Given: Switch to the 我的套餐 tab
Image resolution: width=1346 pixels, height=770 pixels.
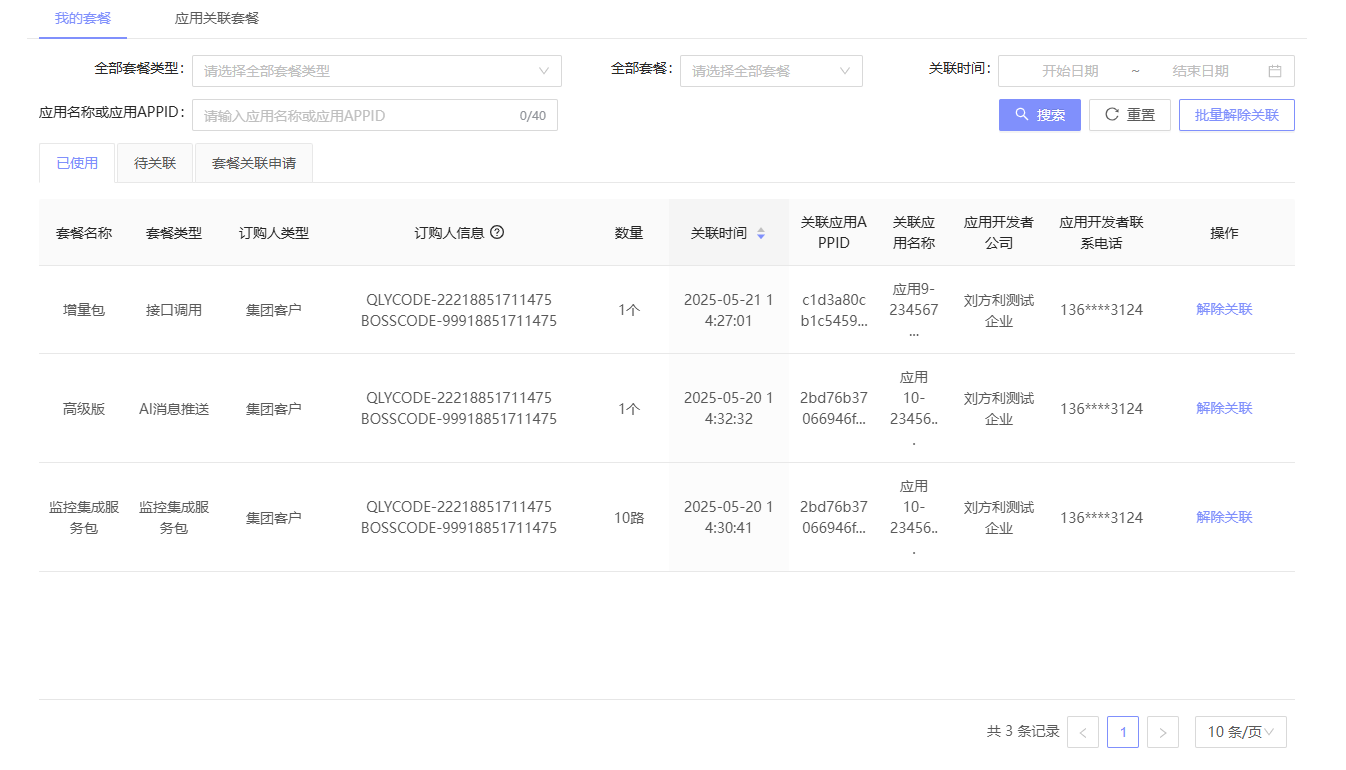Looking at the screenshot, I should (x=83, y=18).
